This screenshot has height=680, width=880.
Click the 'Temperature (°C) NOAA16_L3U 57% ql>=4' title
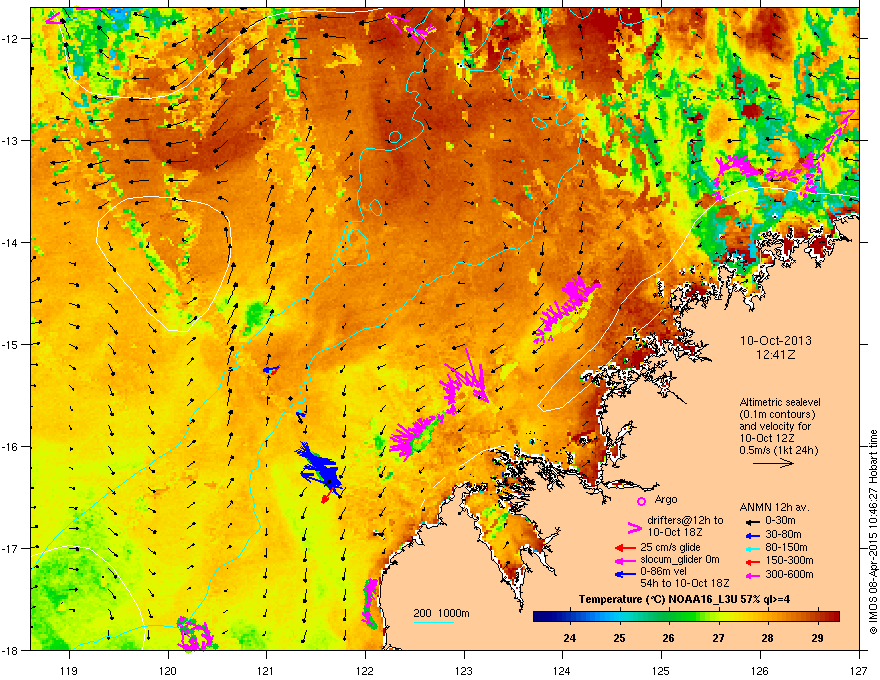(684, 600)
